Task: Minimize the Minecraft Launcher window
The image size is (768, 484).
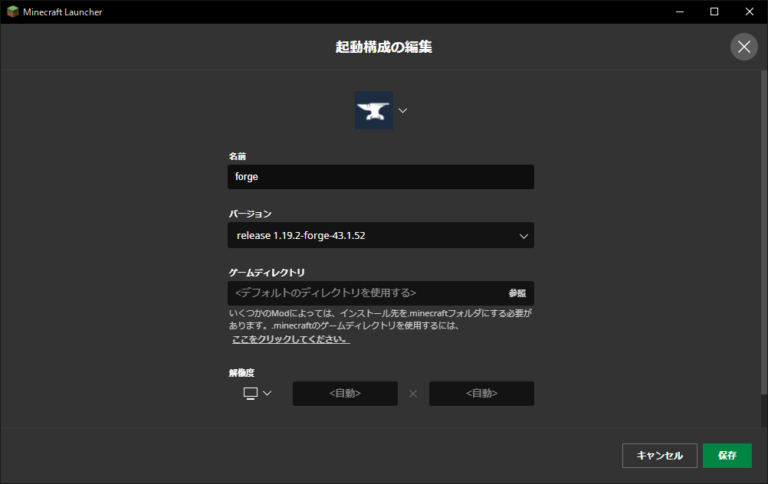Action: 679,12
